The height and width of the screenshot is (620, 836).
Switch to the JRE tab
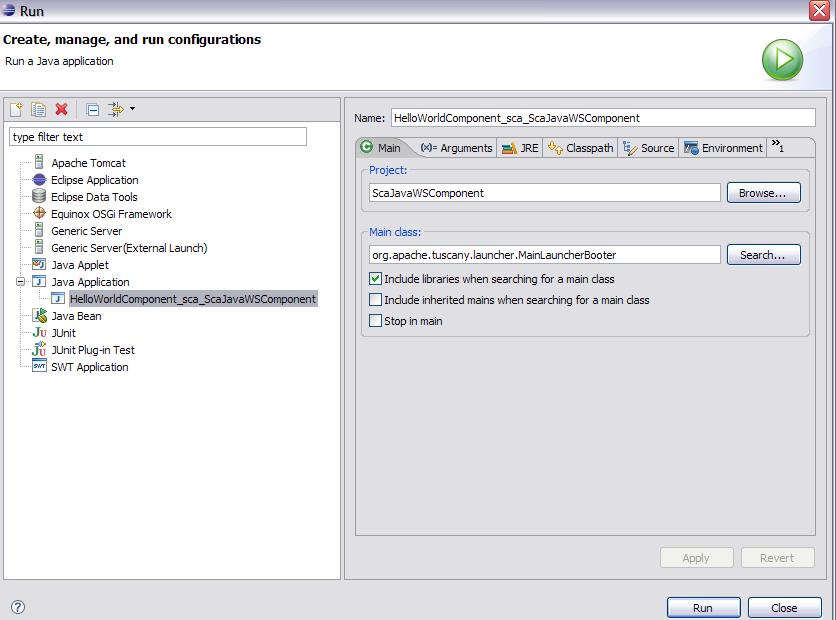[x=520, y=148]
